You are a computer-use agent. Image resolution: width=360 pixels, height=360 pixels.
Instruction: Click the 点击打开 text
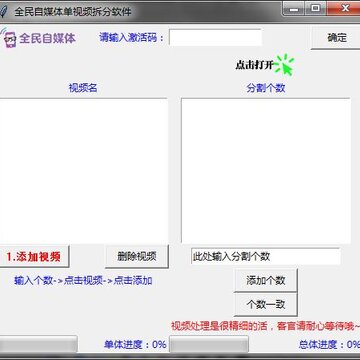click(x=255, y=65)
